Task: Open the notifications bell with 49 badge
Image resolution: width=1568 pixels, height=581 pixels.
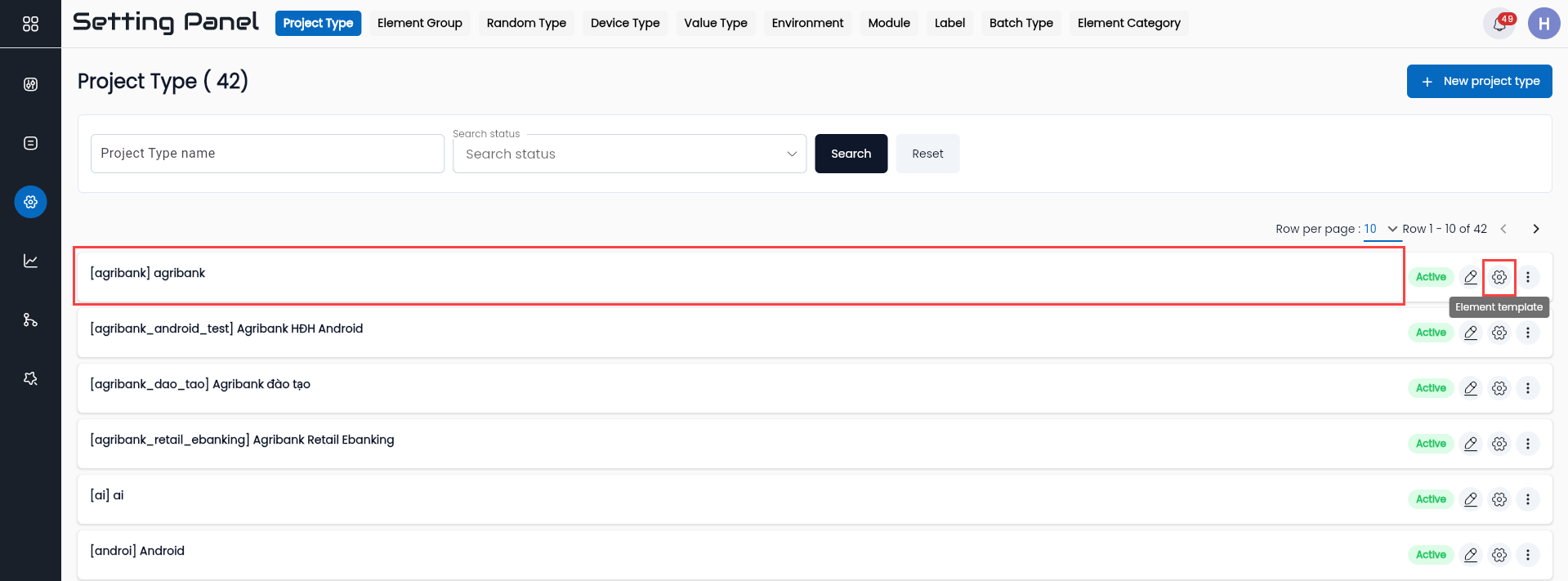Action: click(x=1499, y=24)
